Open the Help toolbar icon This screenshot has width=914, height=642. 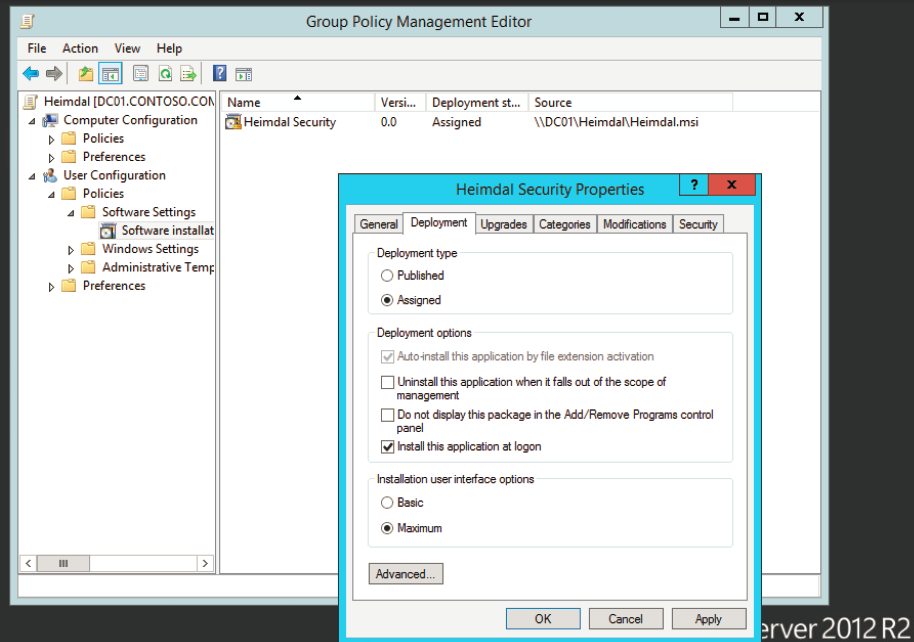coord(219,73)
